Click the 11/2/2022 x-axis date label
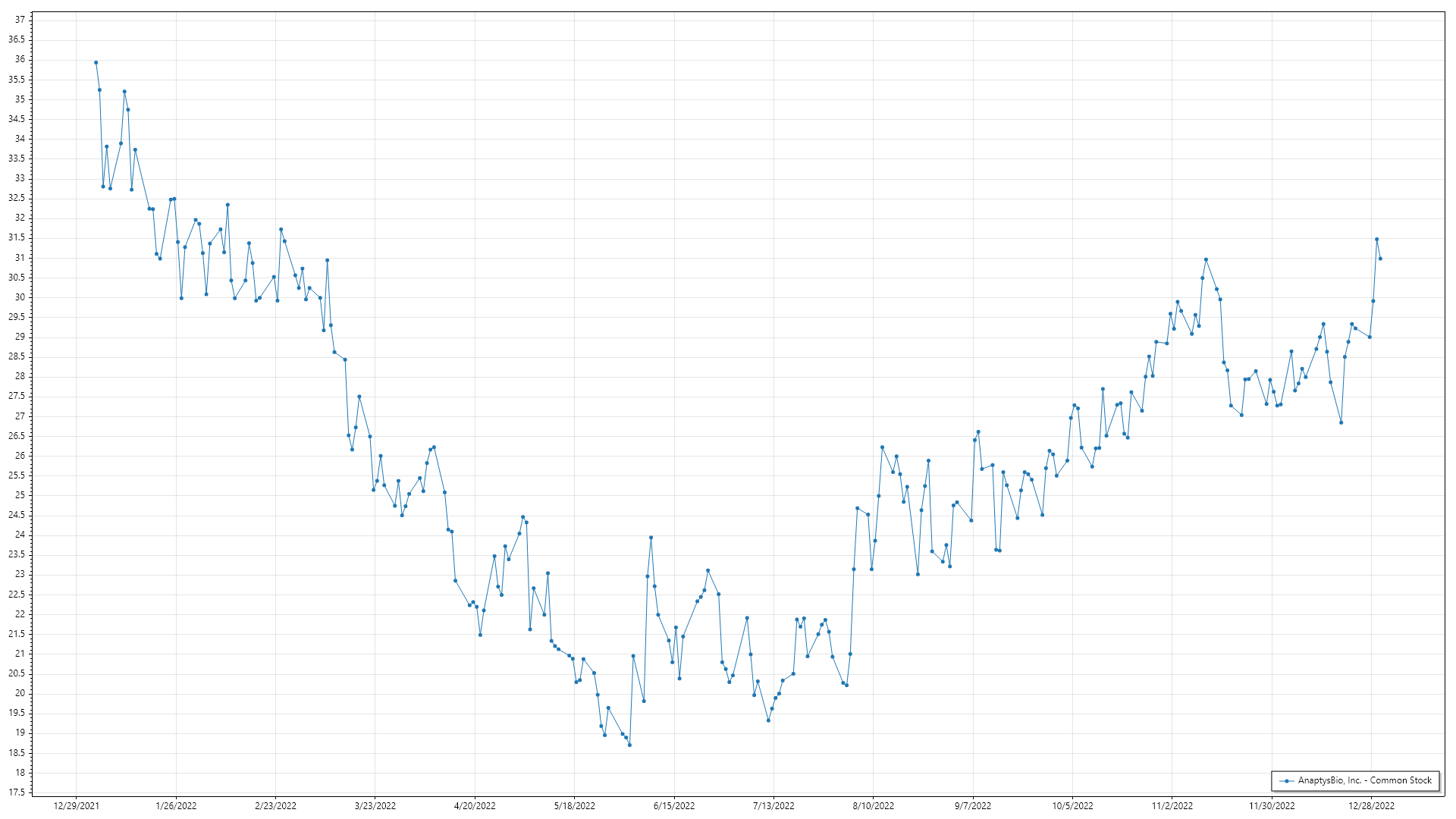The image size is (1456, 819). [x=1172, y=805]
